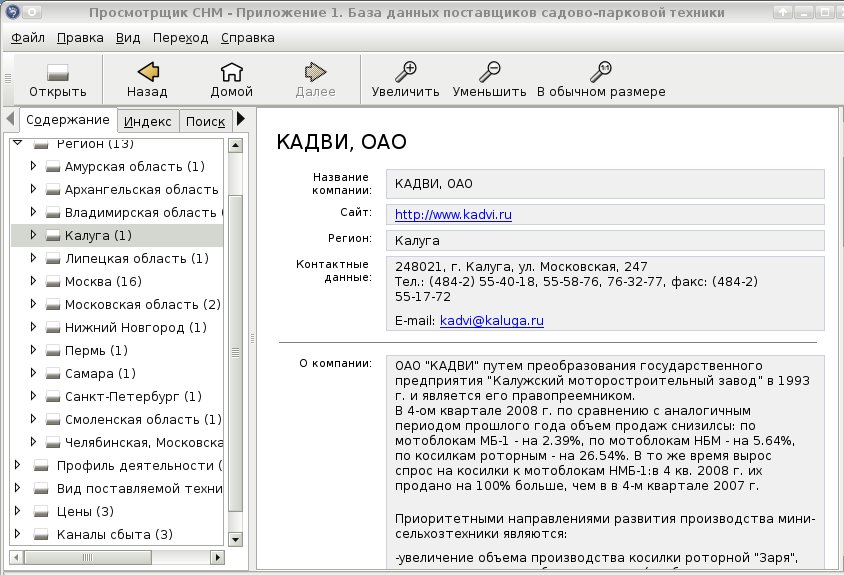This screenshot has width=844, height=575.
Task: Click folder icon beside Пермь (1)
Action: (x=53, y=350)
